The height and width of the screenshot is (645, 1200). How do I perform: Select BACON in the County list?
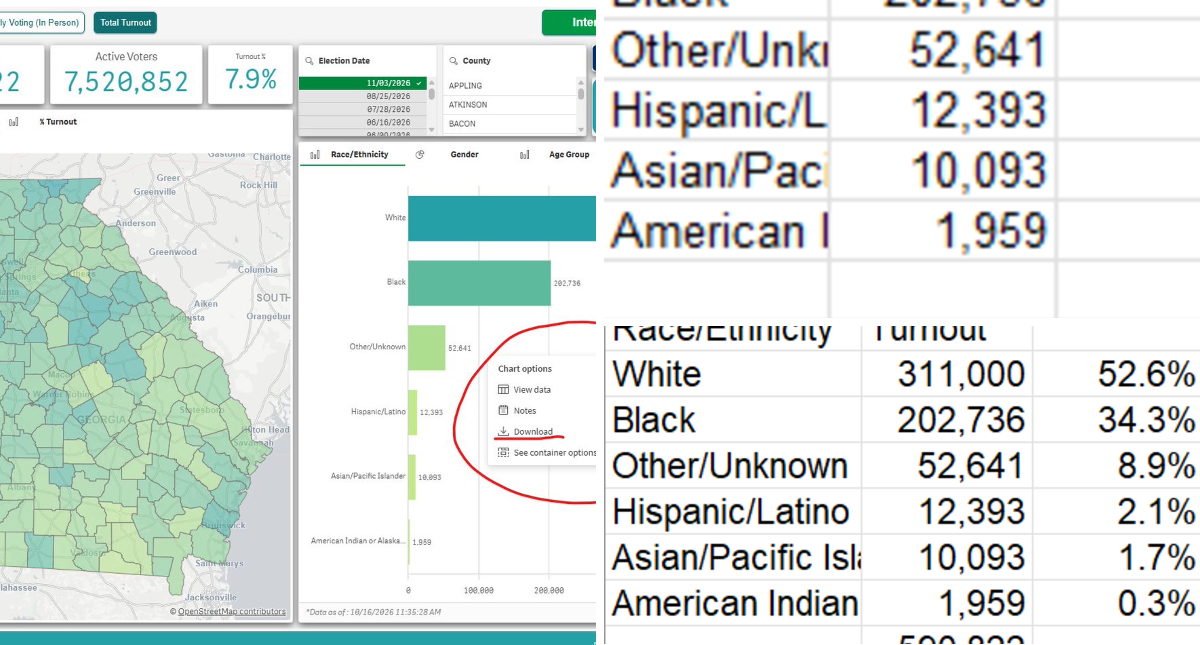point(510,124)
